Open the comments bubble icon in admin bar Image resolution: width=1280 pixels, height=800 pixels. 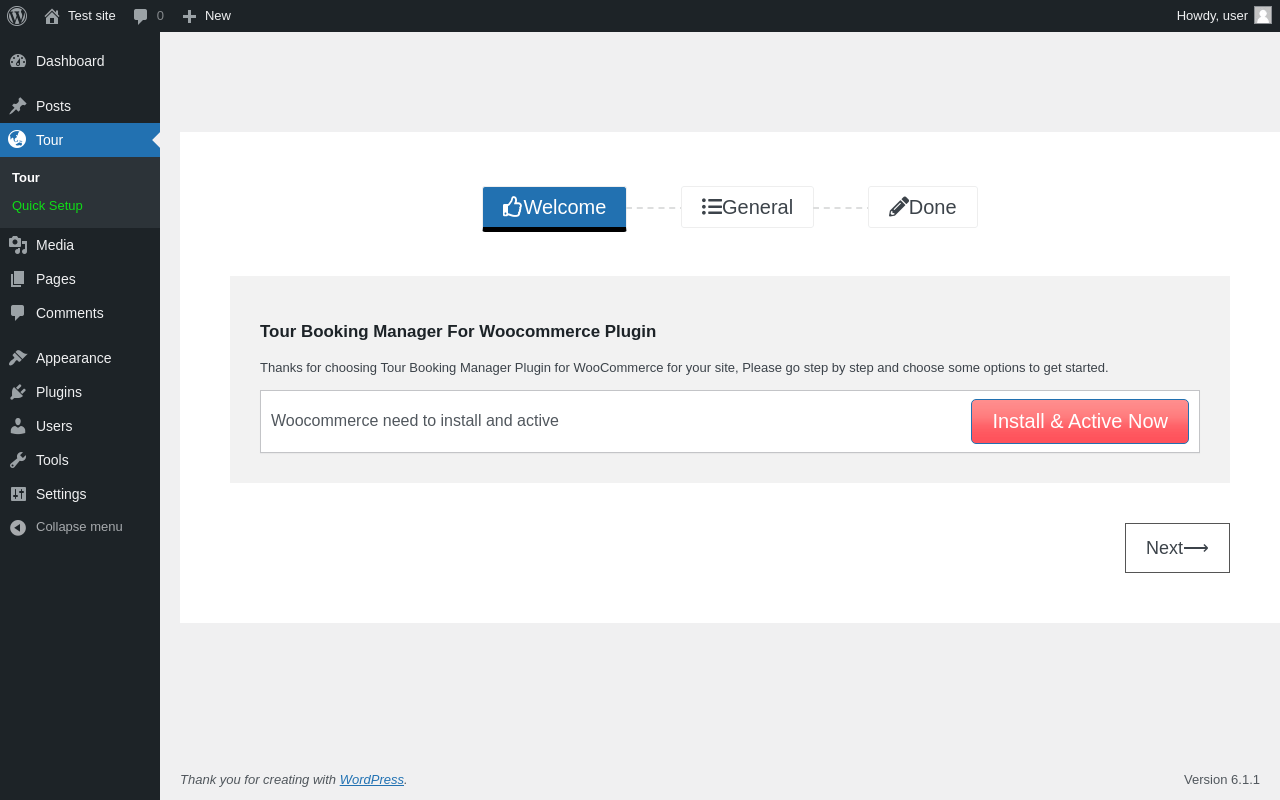pos(141,16)
